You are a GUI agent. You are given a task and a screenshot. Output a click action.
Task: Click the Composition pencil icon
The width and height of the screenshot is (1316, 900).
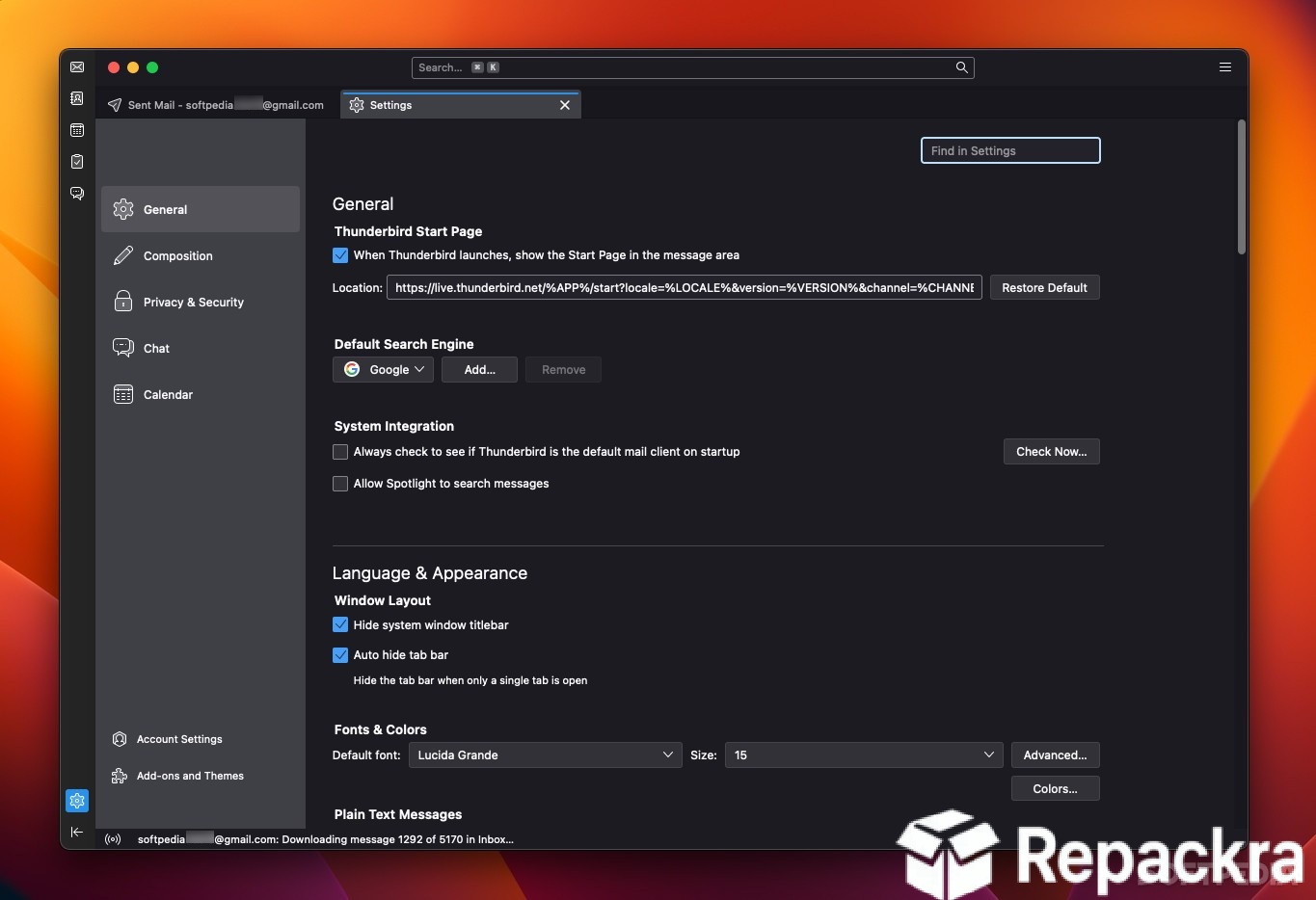pyautogui.click(x=123, y=255)
